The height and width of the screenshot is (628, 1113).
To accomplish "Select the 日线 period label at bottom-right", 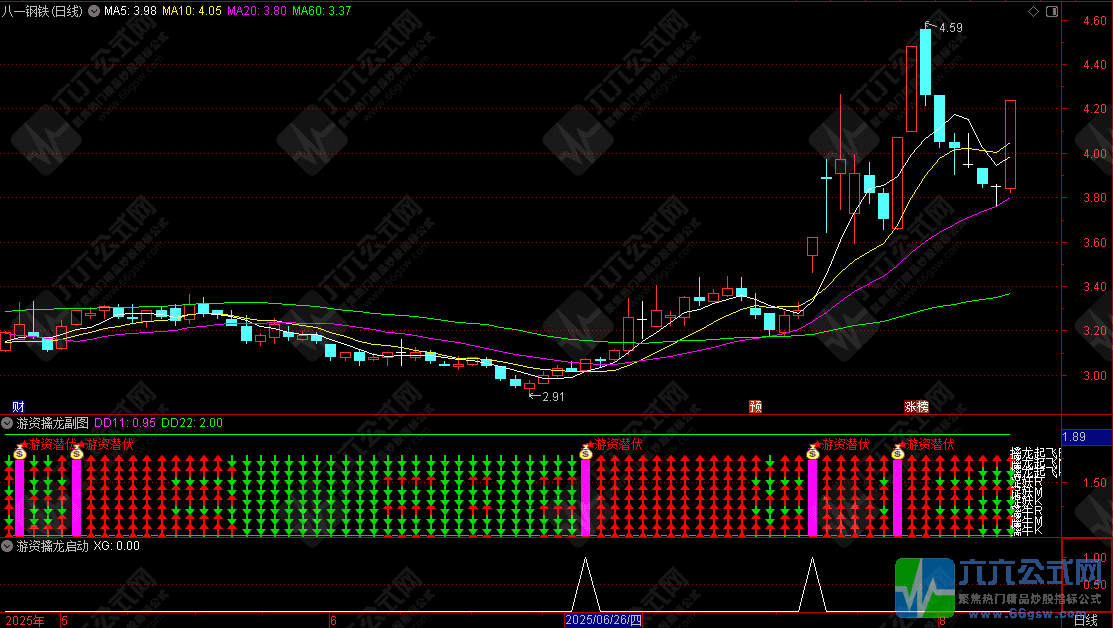I will click(x=1085, y=620).
